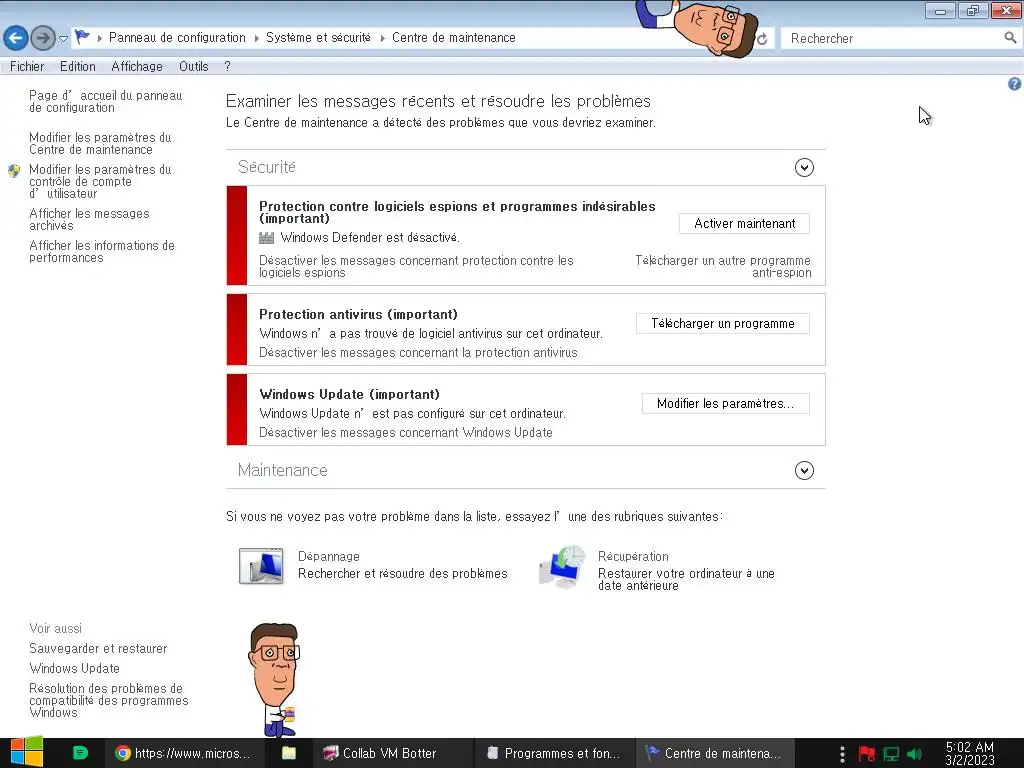Click the flag icon in address bar

(82, 37)
